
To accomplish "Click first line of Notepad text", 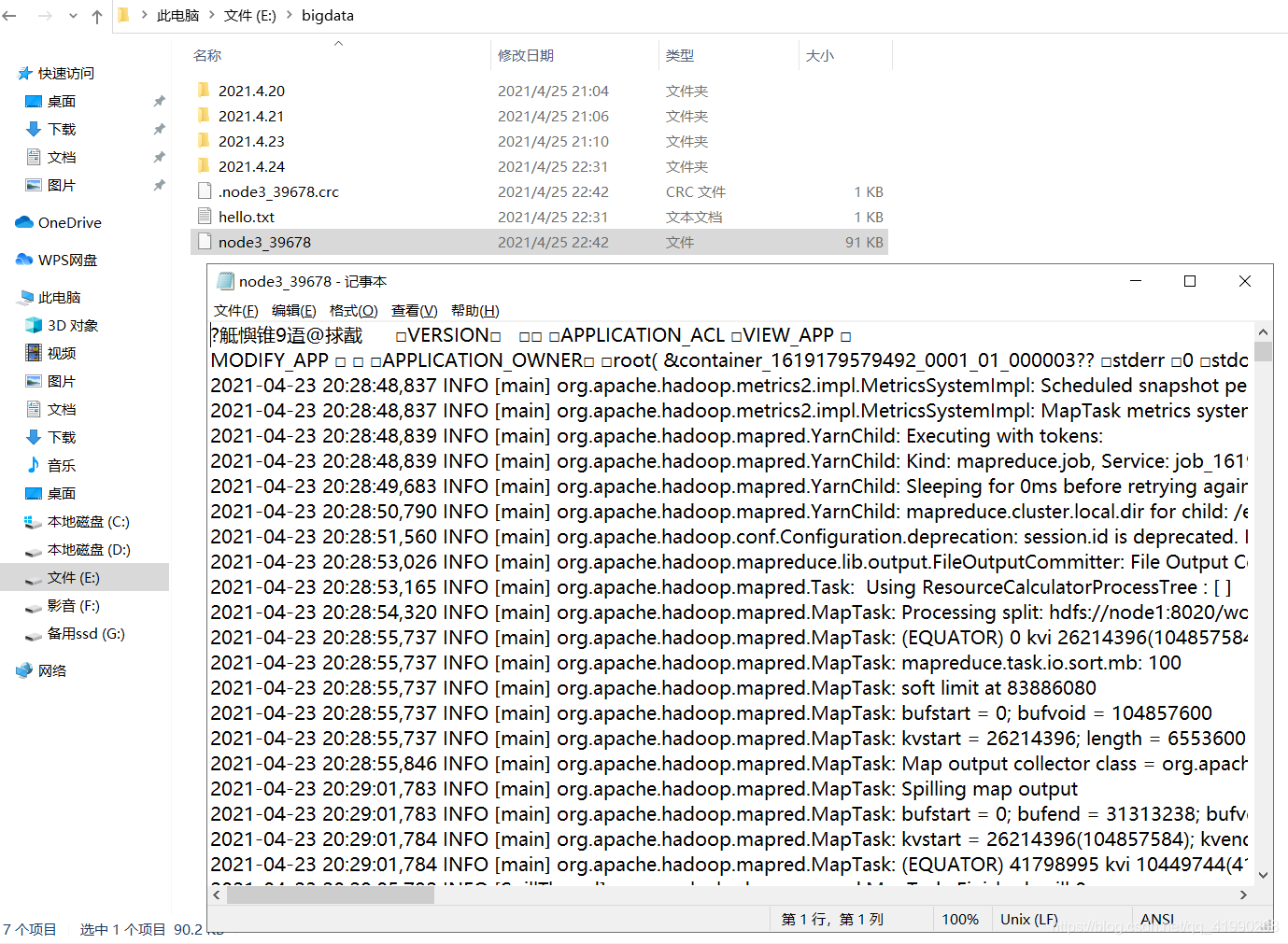I will point(531,335).
